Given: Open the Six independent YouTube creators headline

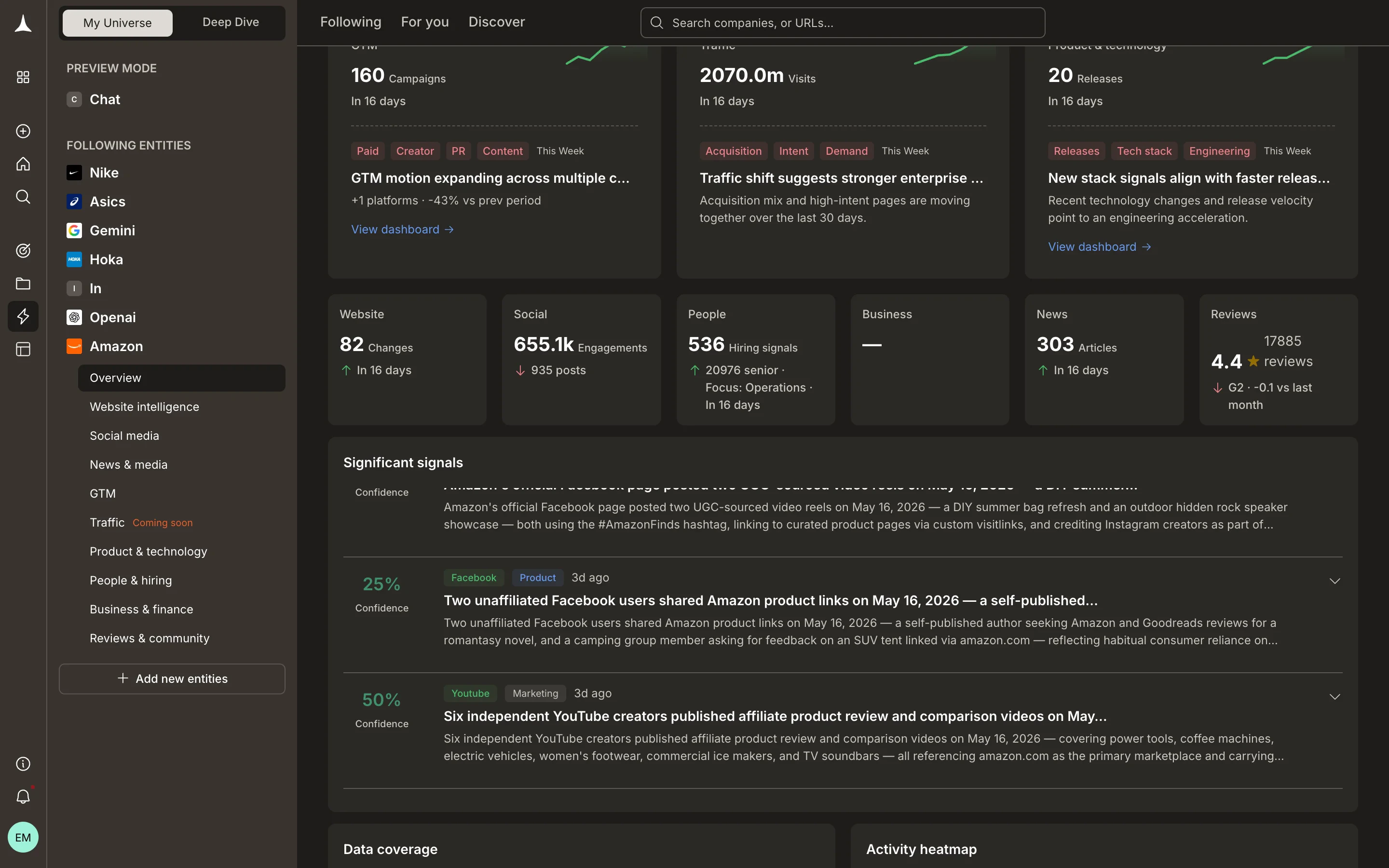Looking at the screenshot, I should [775, 716].
